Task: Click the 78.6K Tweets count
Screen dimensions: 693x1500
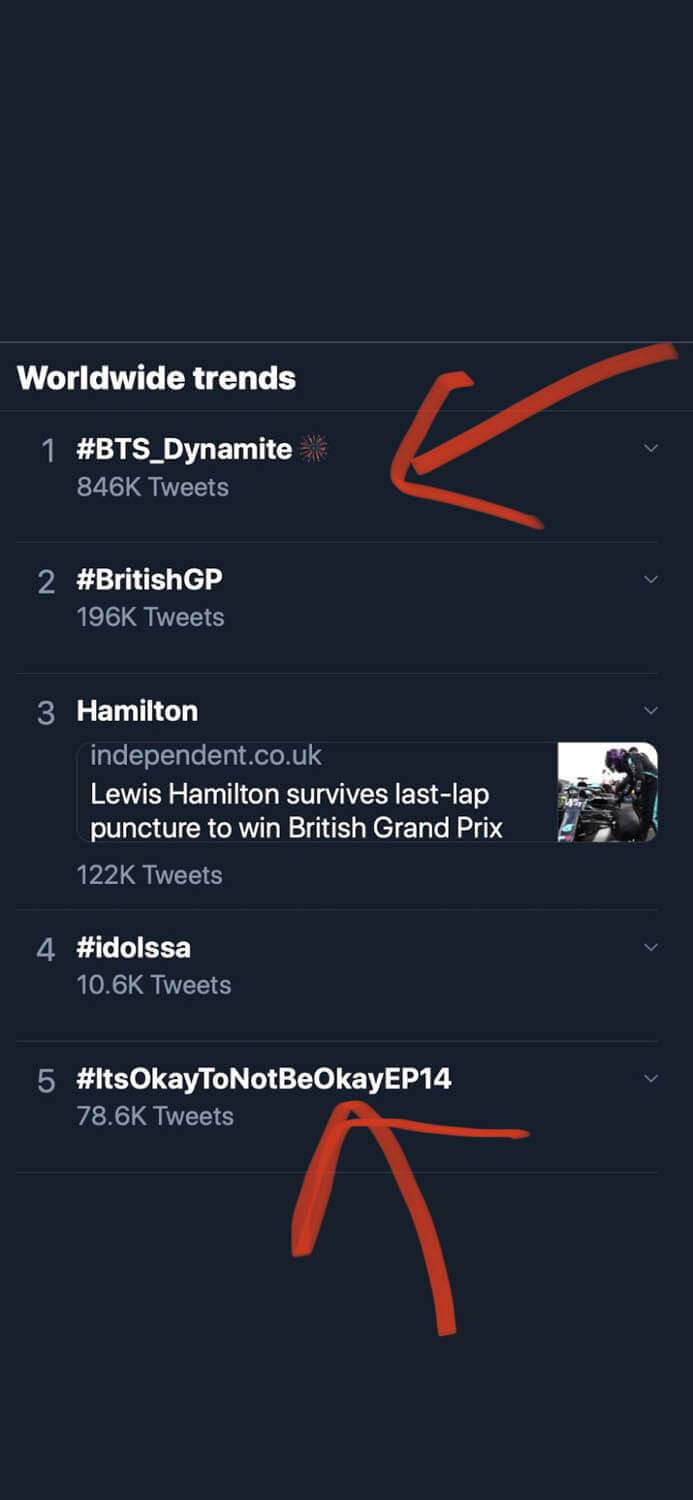Action: (155, 1117)
